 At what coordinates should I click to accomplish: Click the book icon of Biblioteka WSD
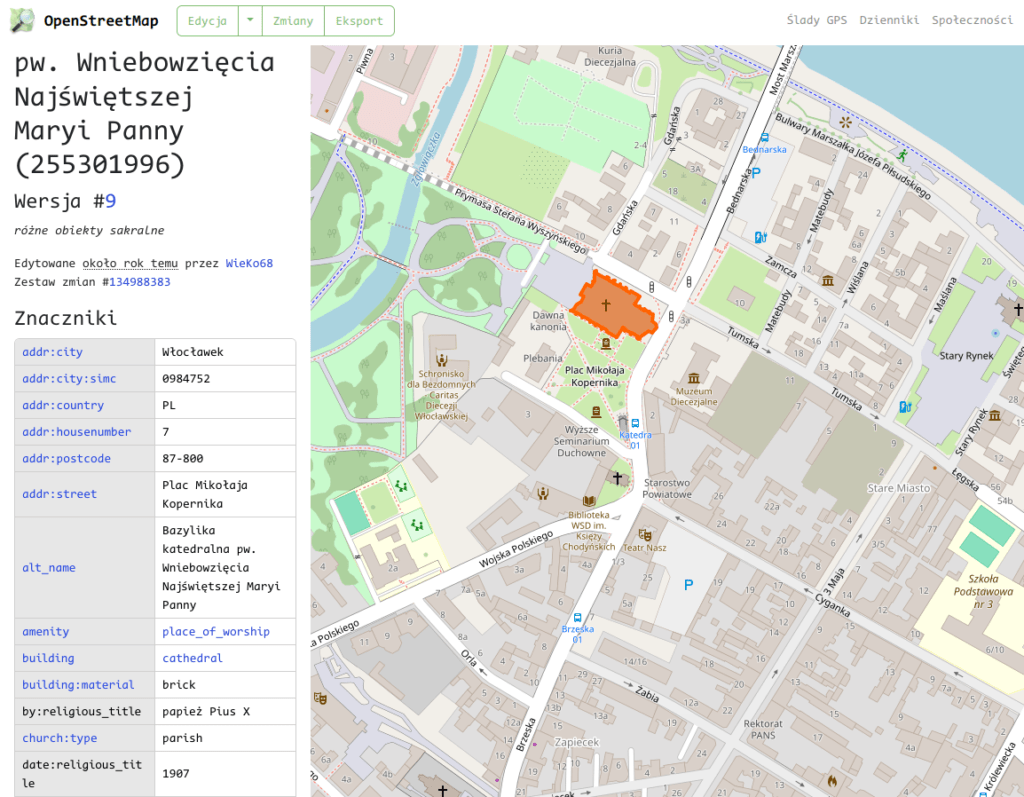point(589,502)
